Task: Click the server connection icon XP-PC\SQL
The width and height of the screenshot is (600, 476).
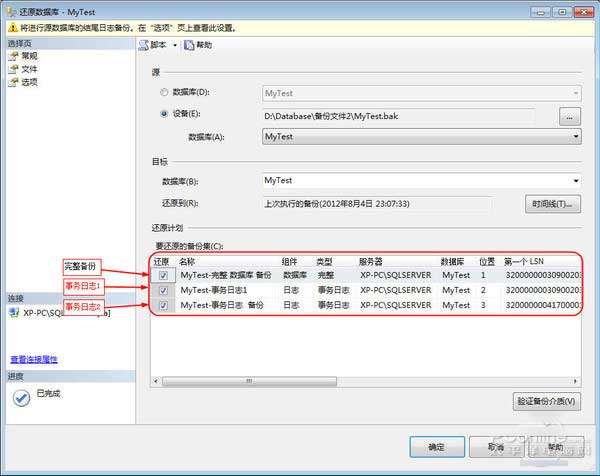Action: click(14, 312)
